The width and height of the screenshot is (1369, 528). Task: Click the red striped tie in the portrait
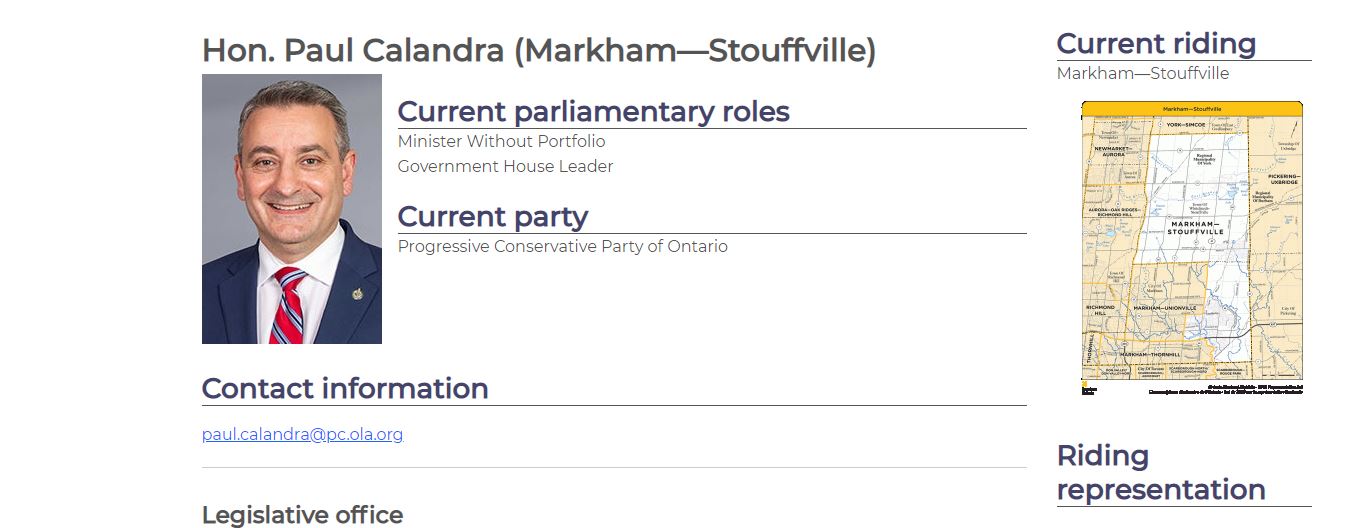pyautogui.click(x=290, y=306)
